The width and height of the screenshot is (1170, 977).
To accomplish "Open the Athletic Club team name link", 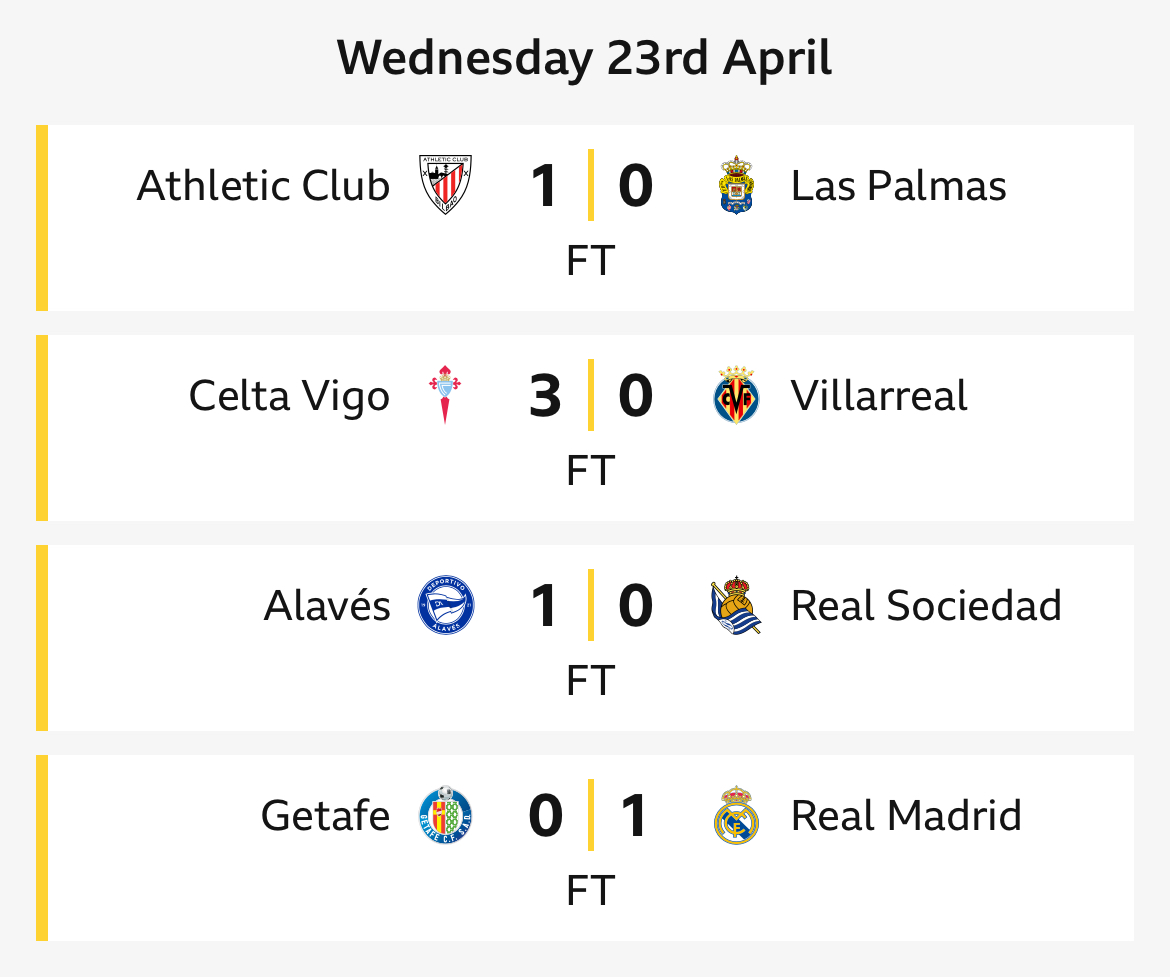I will coord(263,185).
